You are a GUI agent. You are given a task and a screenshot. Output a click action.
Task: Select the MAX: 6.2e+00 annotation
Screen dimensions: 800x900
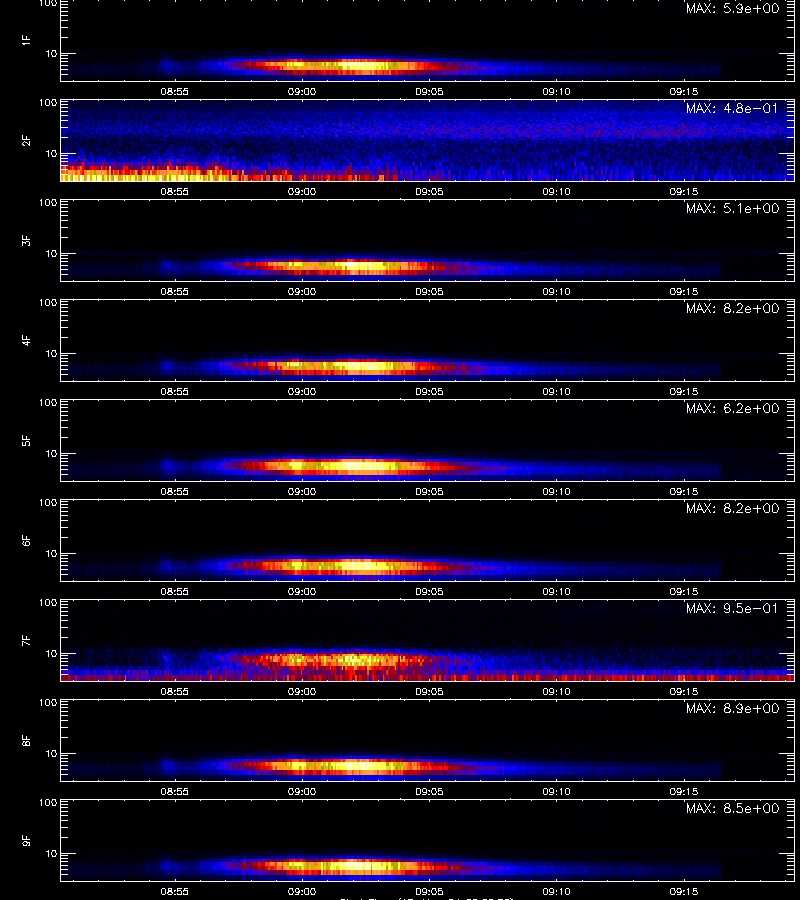point(732,409)
